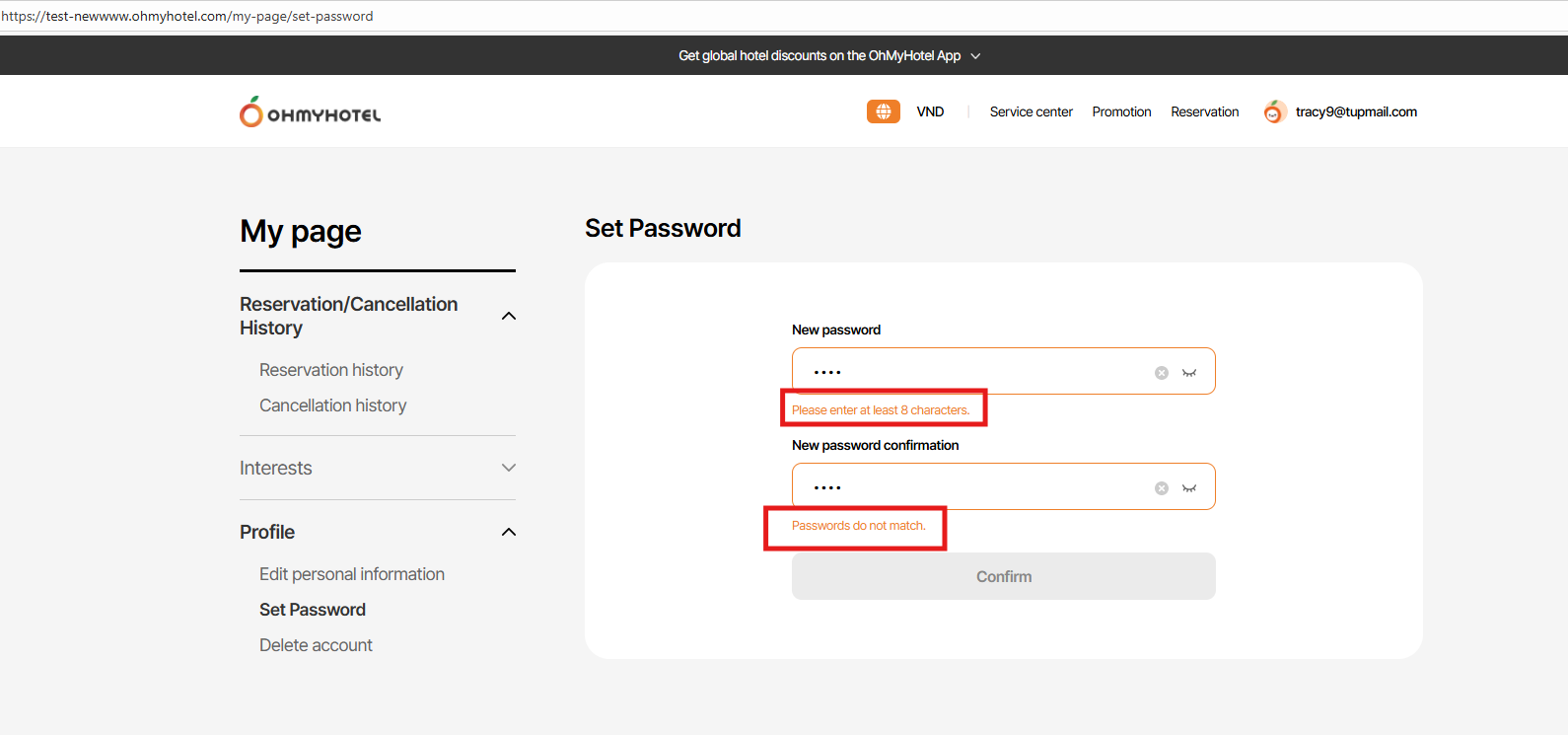Open the Service center link
The height and width of the screenshot is (735, 1568).
coord(1031,111)
